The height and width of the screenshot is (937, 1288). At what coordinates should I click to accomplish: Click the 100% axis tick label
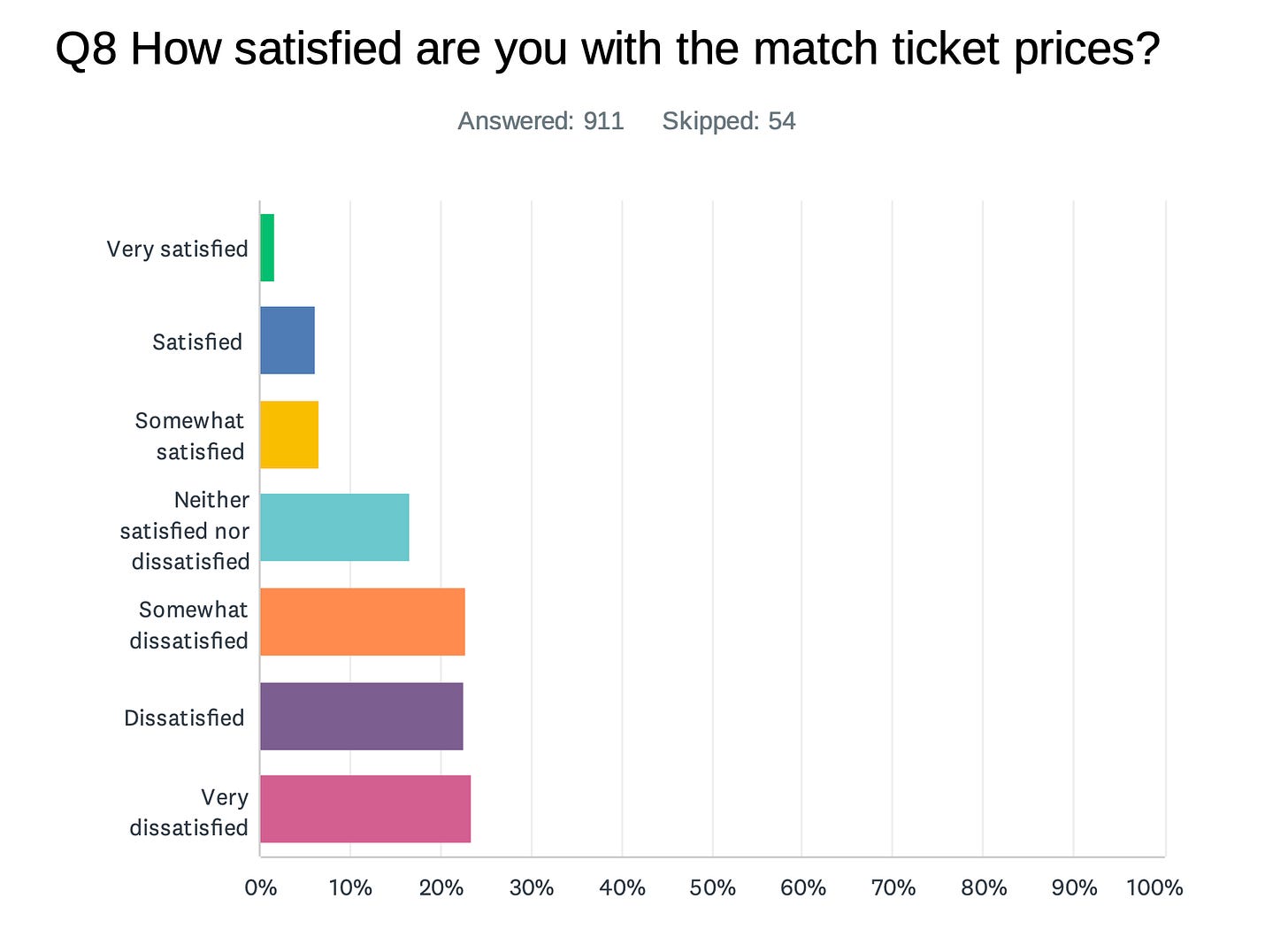(x=1154, y=887)
